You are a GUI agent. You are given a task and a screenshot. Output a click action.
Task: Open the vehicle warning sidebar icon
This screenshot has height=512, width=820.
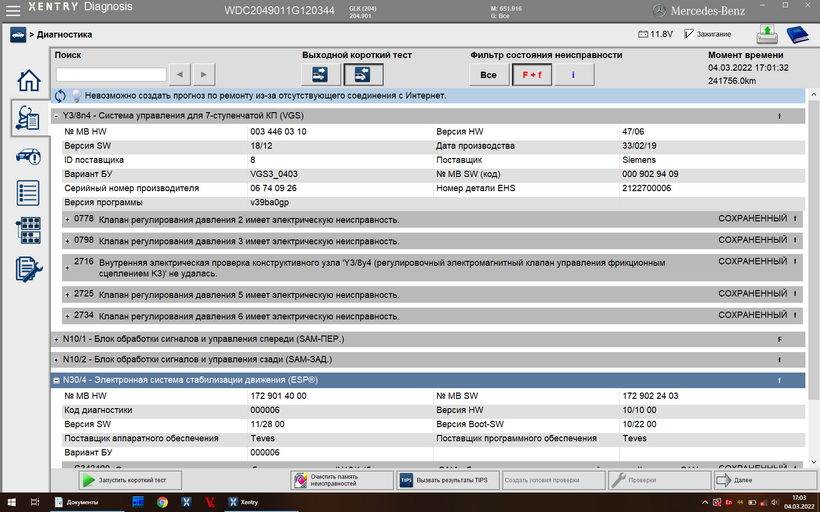28,156
